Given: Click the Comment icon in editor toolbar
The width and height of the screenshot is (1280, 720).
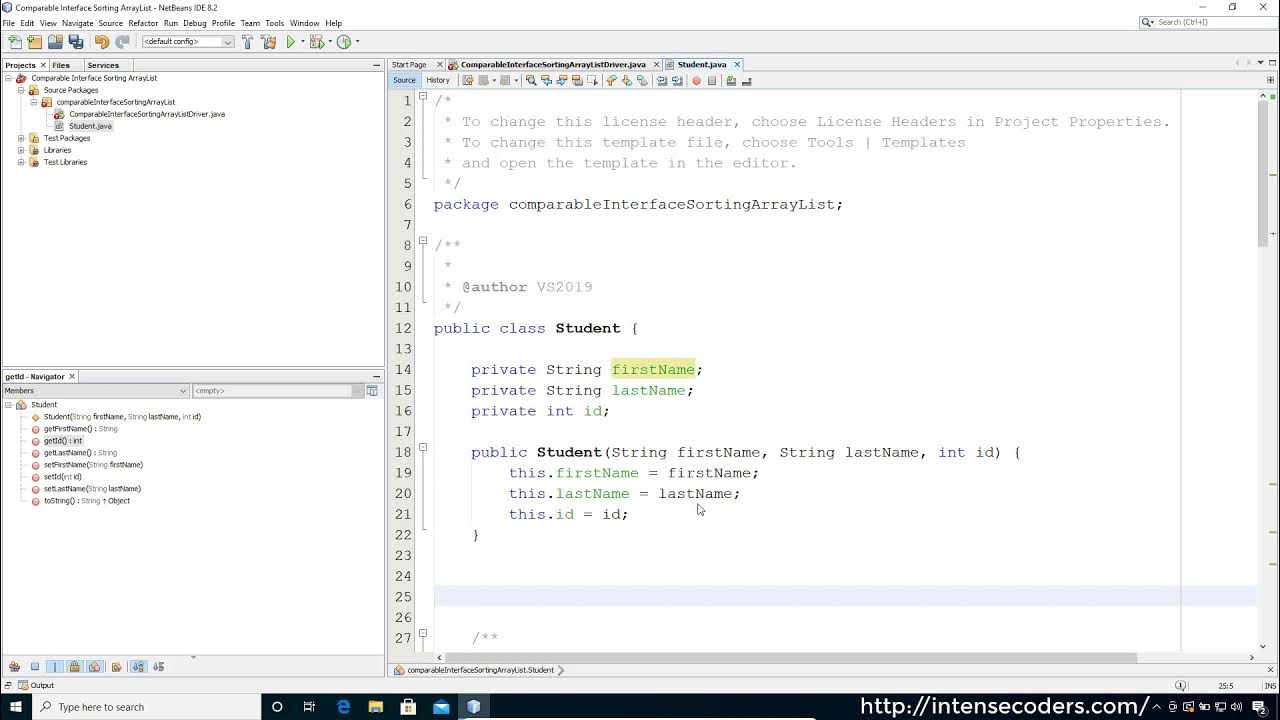Looking at the screenshot, I should click(x=731, y=81).
